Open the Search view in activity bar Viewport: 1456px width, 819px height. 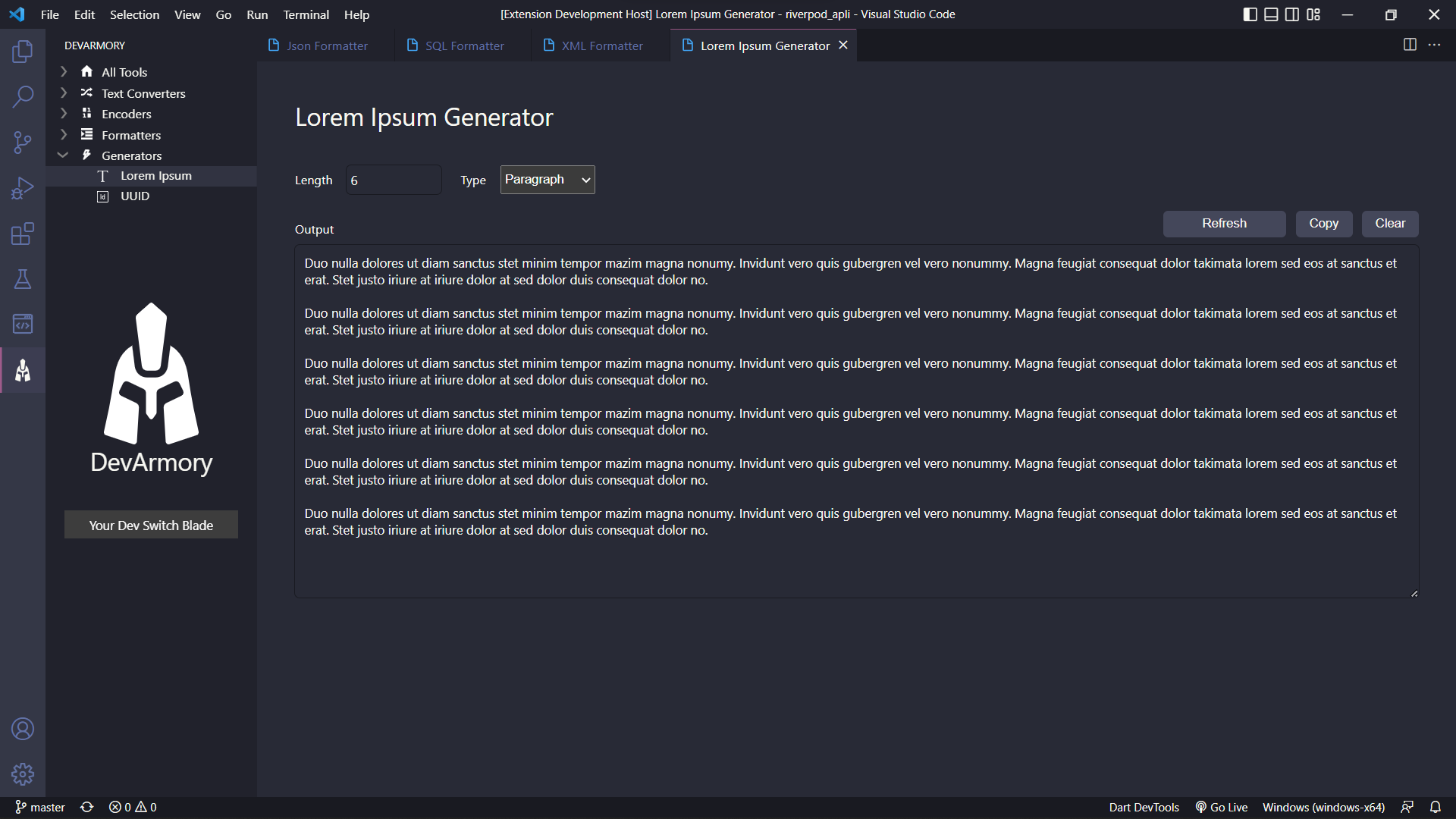coord(23,97)
